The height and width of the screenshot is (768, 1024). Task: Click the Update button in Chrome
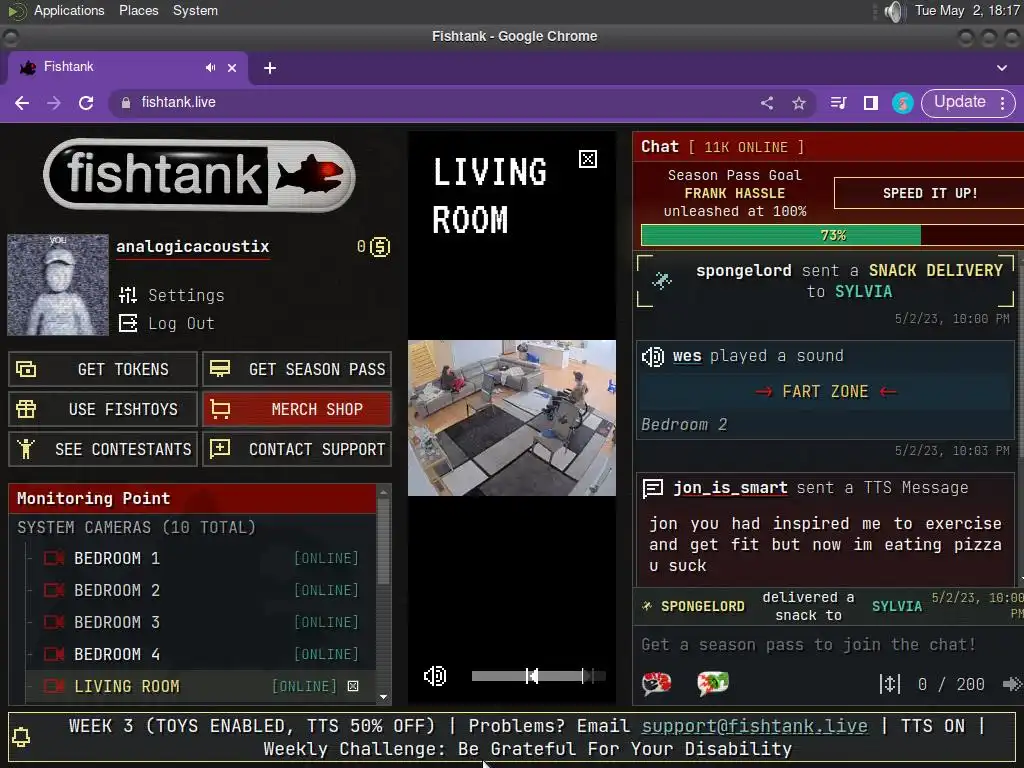point(959,103)
